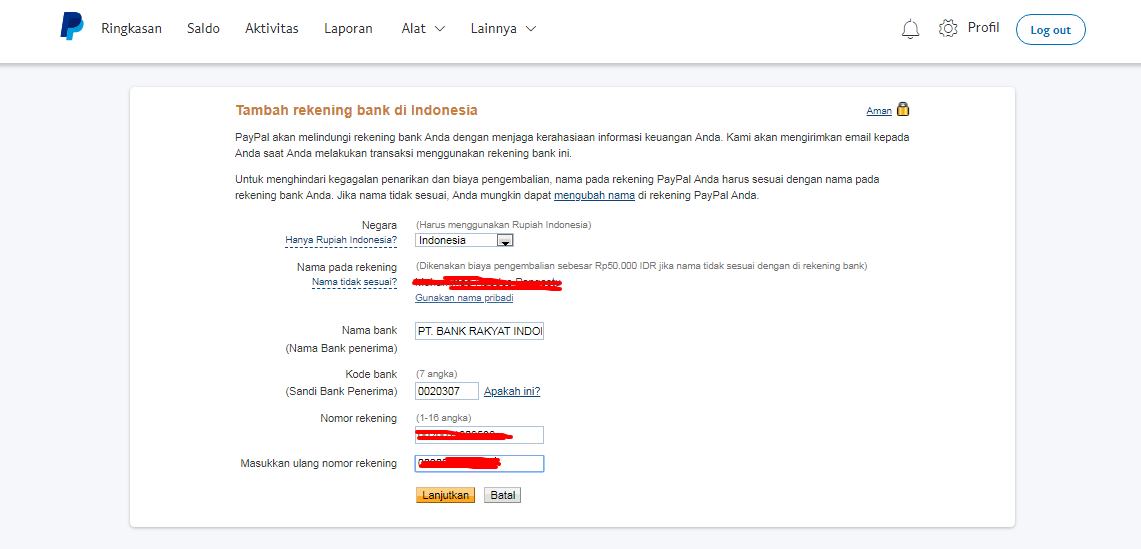Click the '(Sandi Bank Penerima)' label

tap(341, 392)
